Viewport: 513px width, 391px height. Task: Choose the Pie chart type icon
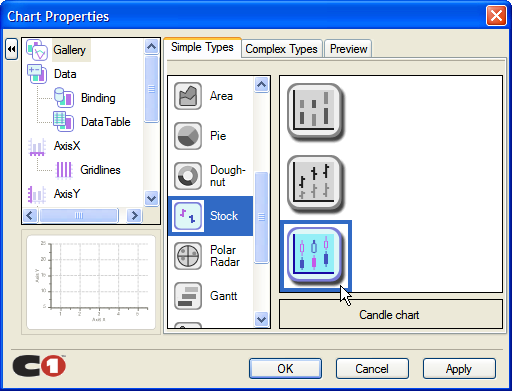click(188, 136)
